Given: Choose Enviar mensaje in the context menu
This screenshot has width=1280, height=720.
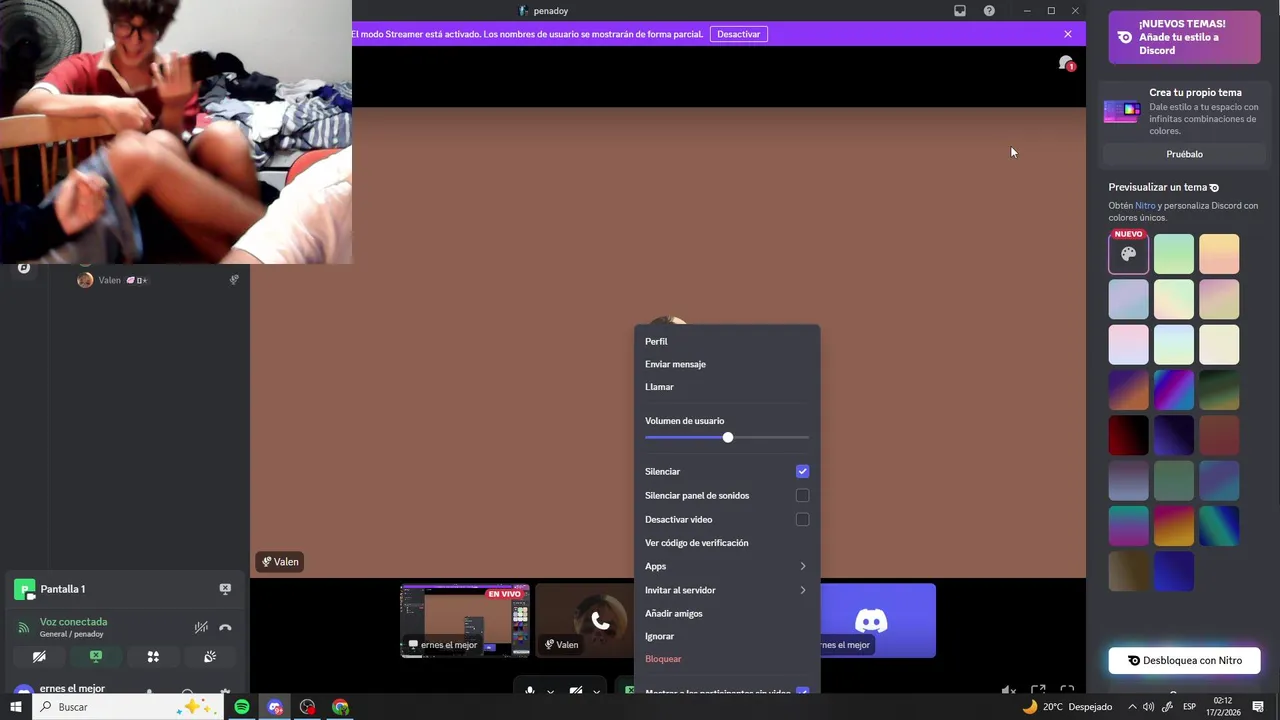Looking at the screenshot, I should 727,364.
